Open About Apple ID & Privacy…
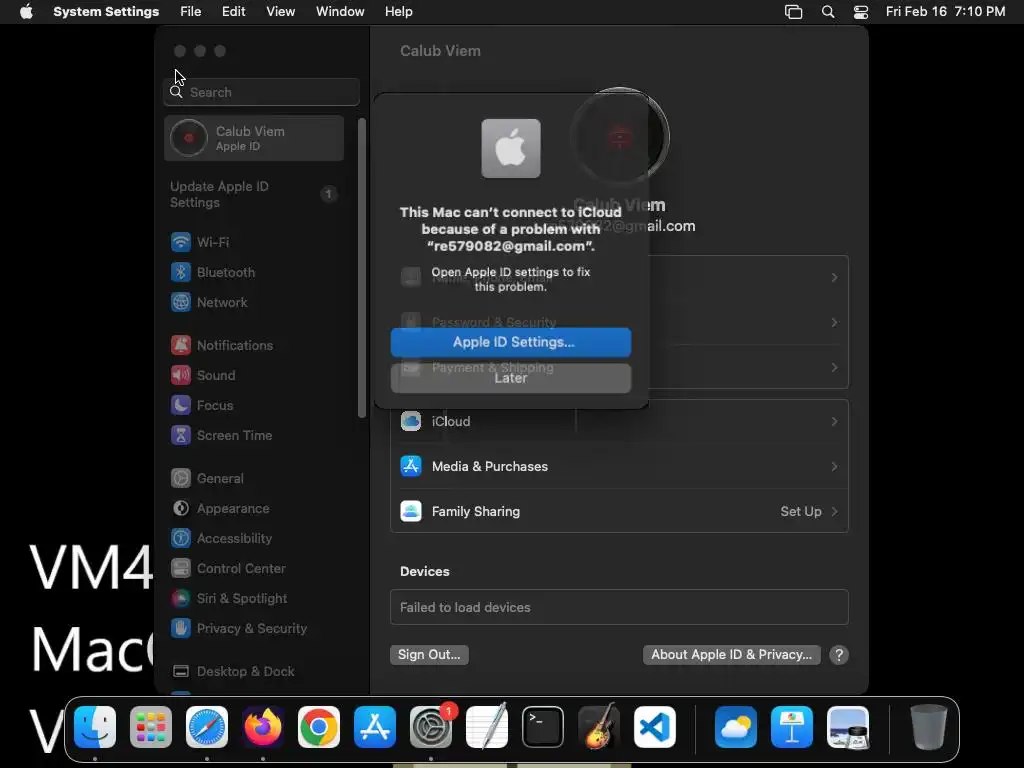The height and width of the screenshot is (768, 1024). pos(731,654)
